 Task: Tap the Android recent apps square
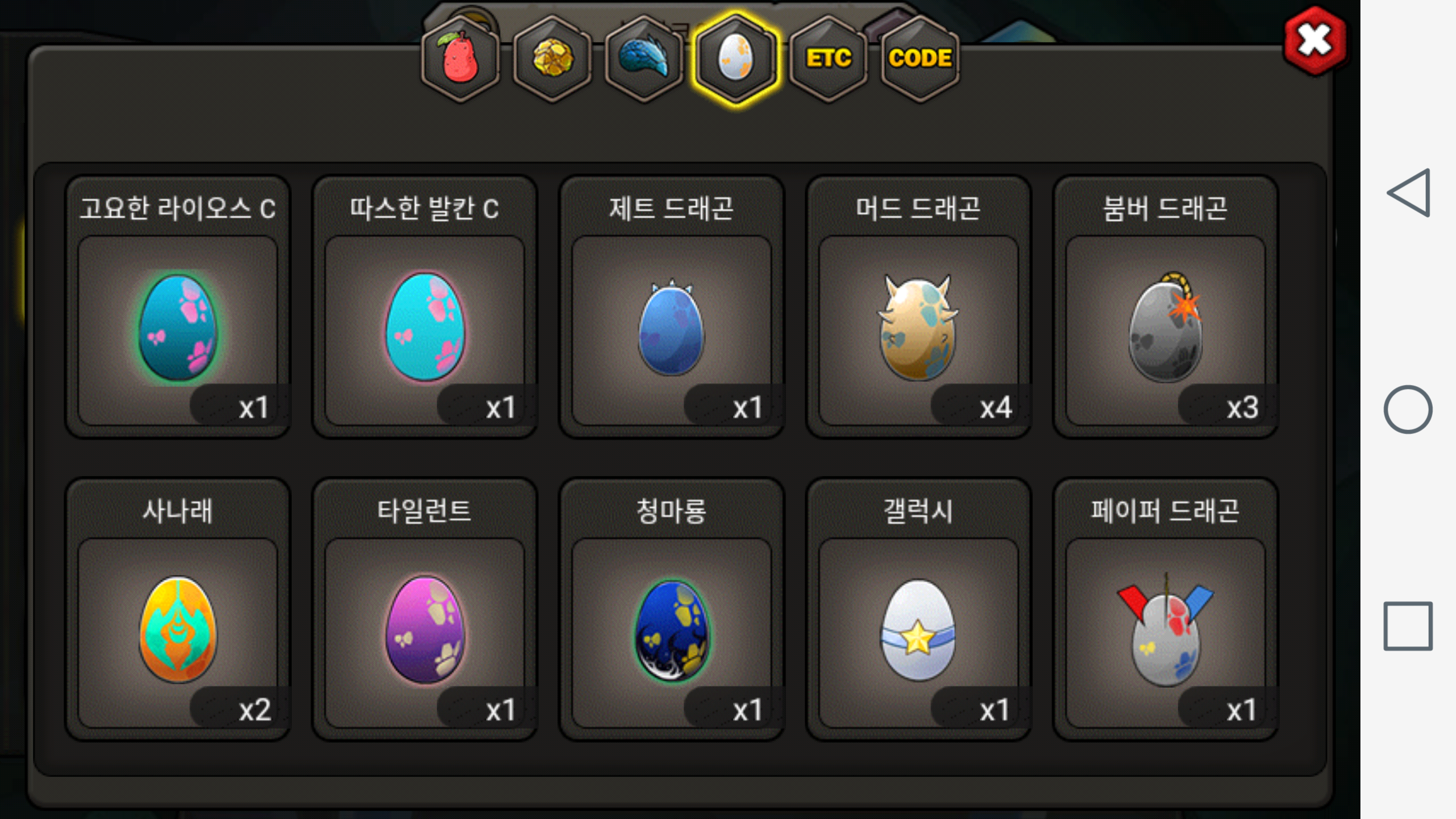click(1408, 626)
